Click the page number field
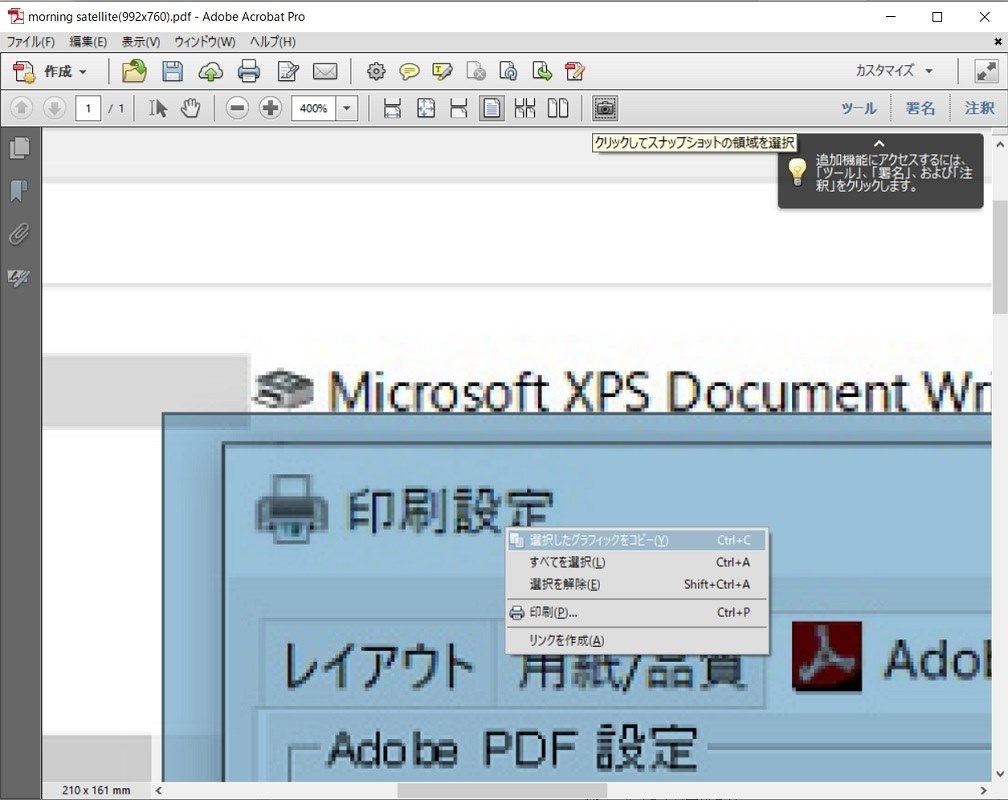 [88, 108]
